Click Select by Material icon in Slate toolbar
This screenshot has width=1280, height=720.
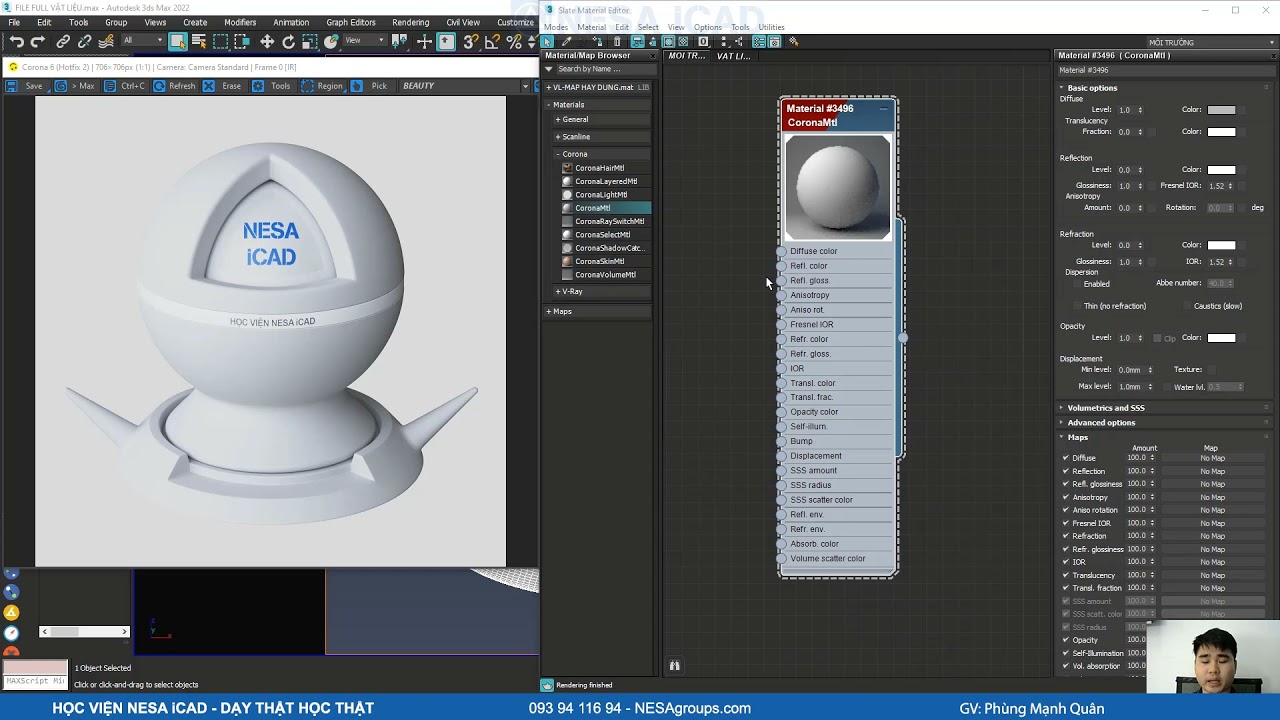click(x=794, y=42)
